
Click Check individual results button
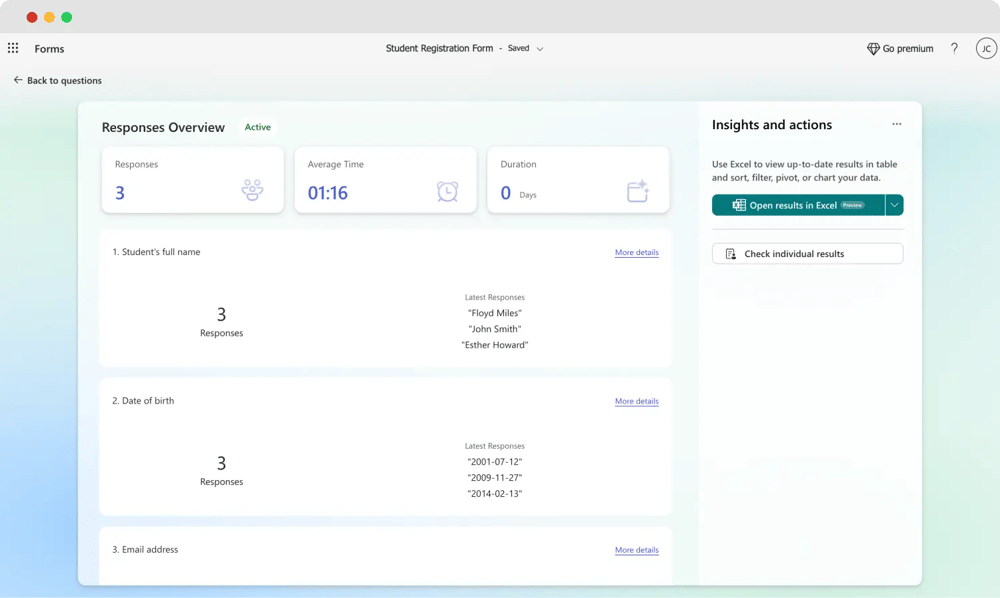click(x=807, y=254)
